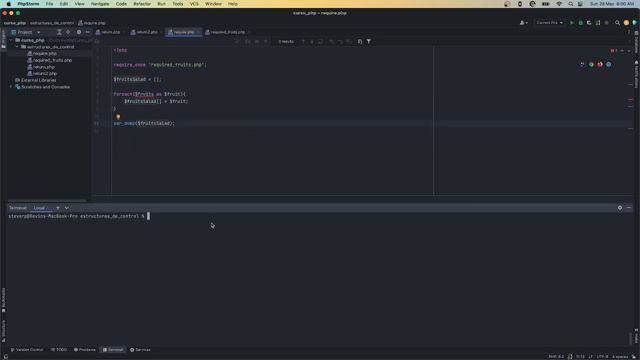Viewport: 640px width, 360px height.
Task: Click the estructuras_de_control breadcrumb
Action: [x=52, y=23]
